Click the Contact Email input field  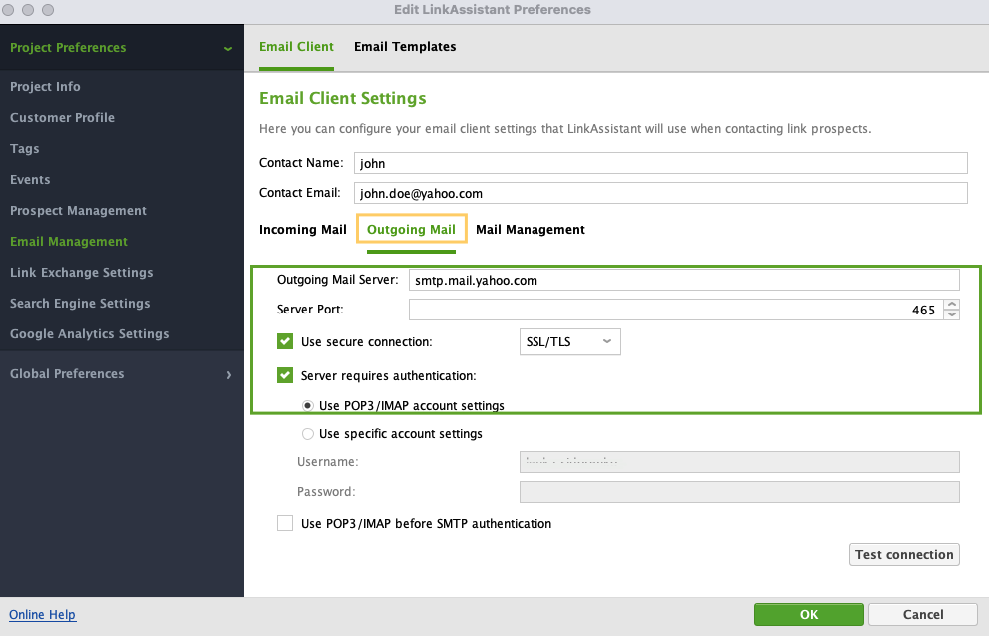(x=660, y=193)
